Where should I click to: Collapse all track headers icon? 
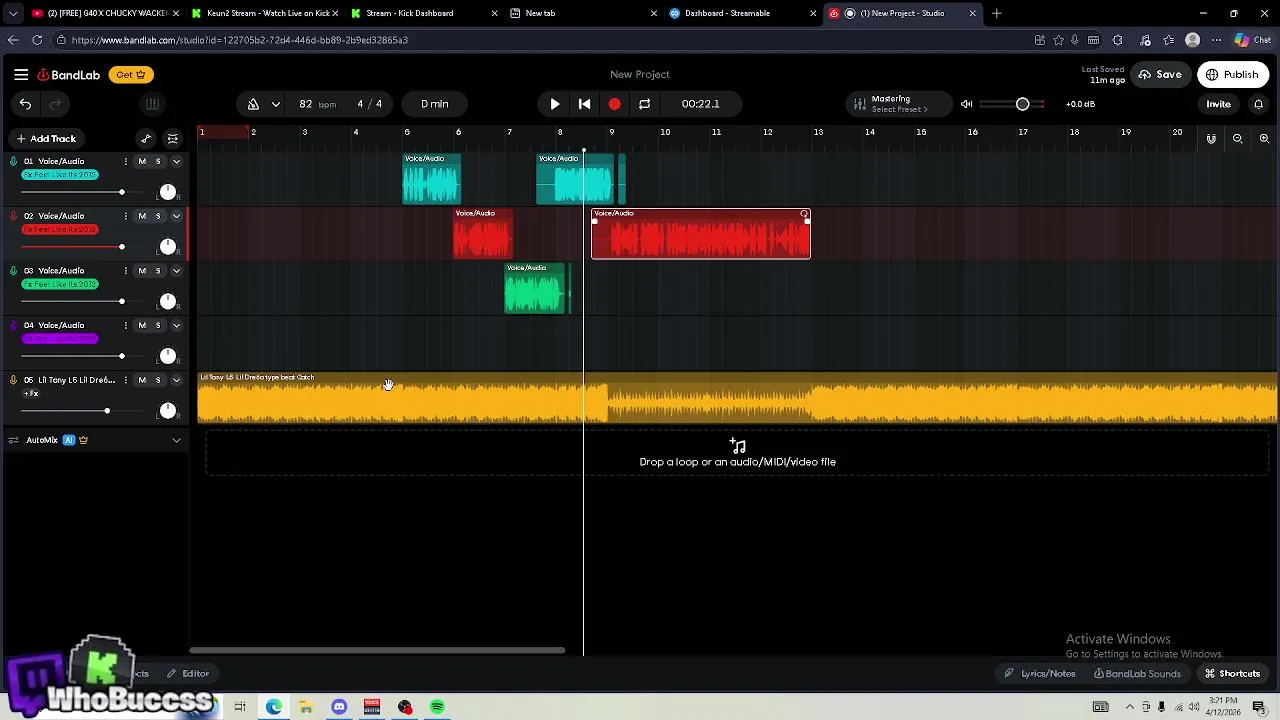[172, 139]
